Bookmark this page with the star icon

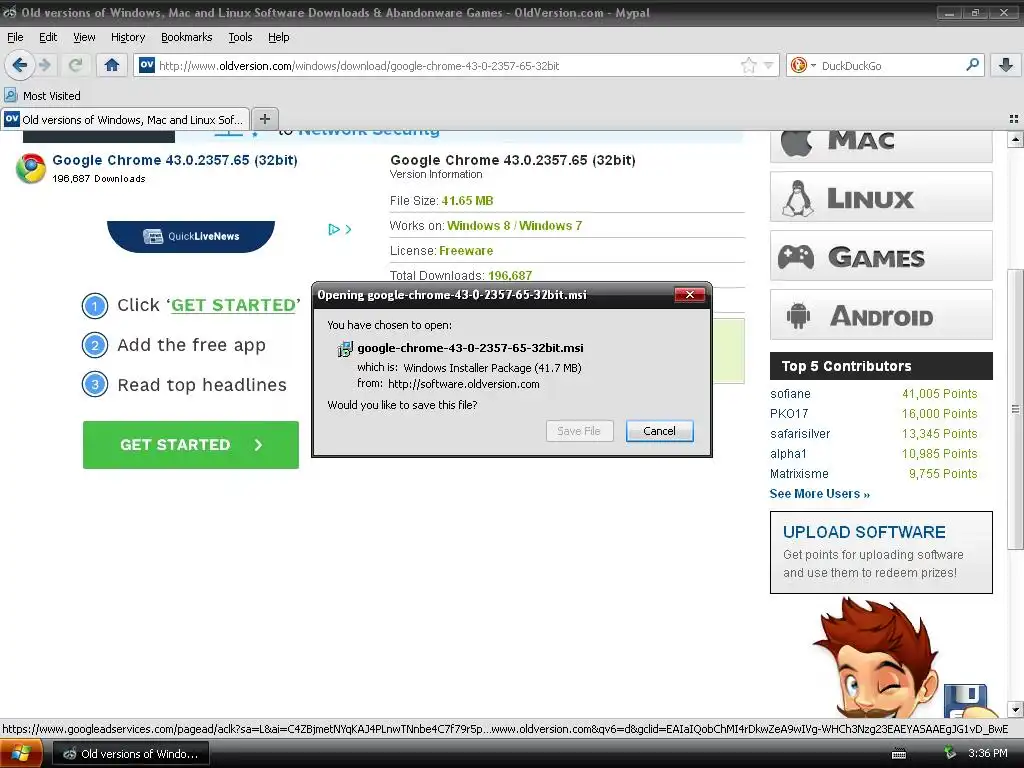[x=748, y=65]
